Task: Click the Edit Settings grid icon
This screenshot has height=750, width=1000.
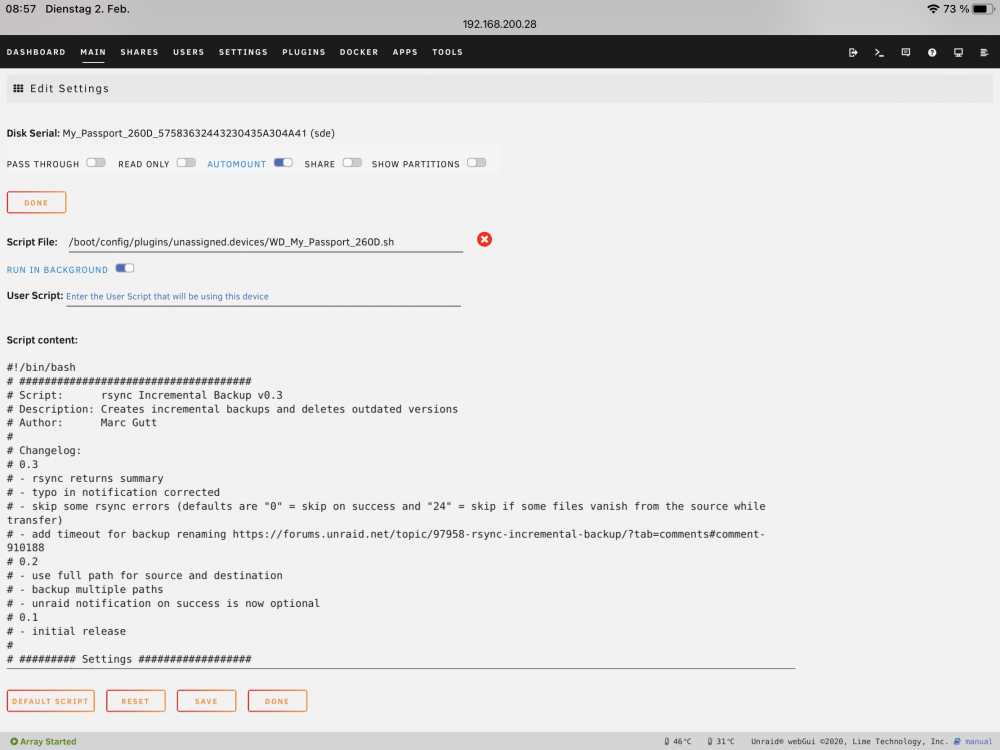Action: 18,89
